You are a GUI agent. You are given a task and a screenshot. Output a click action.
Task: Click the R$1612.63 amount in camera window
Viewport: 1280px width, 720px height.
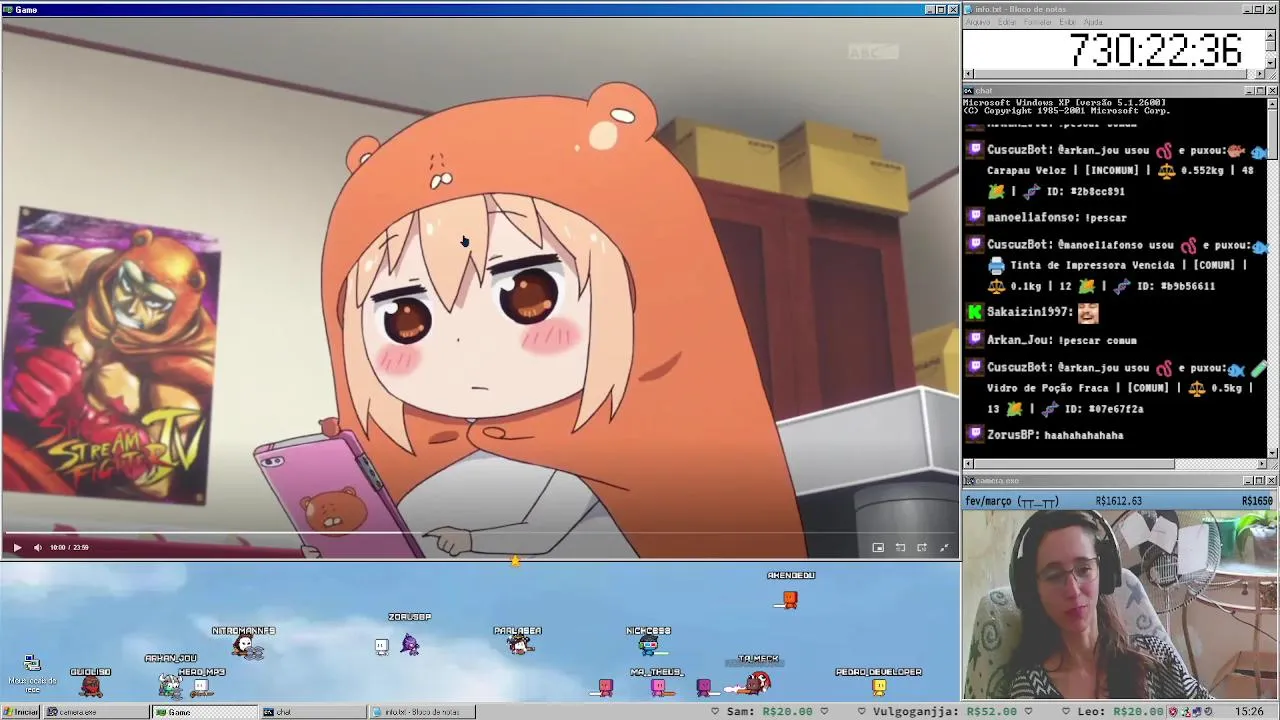click(x=1119, y=501)
